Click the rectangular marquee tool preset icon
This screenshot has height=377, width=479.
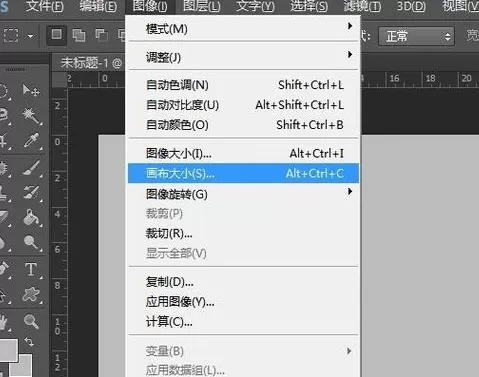coord(11,35)
